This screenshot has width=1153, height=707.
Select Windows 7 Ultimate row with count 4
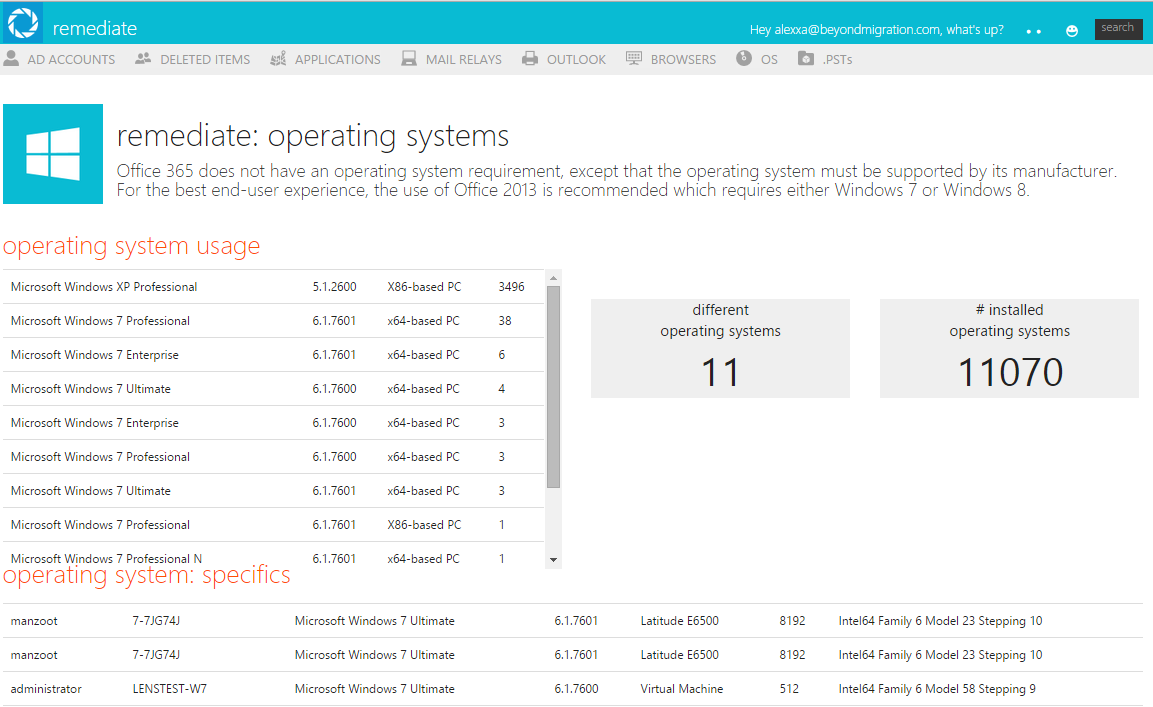pos(274,388)
